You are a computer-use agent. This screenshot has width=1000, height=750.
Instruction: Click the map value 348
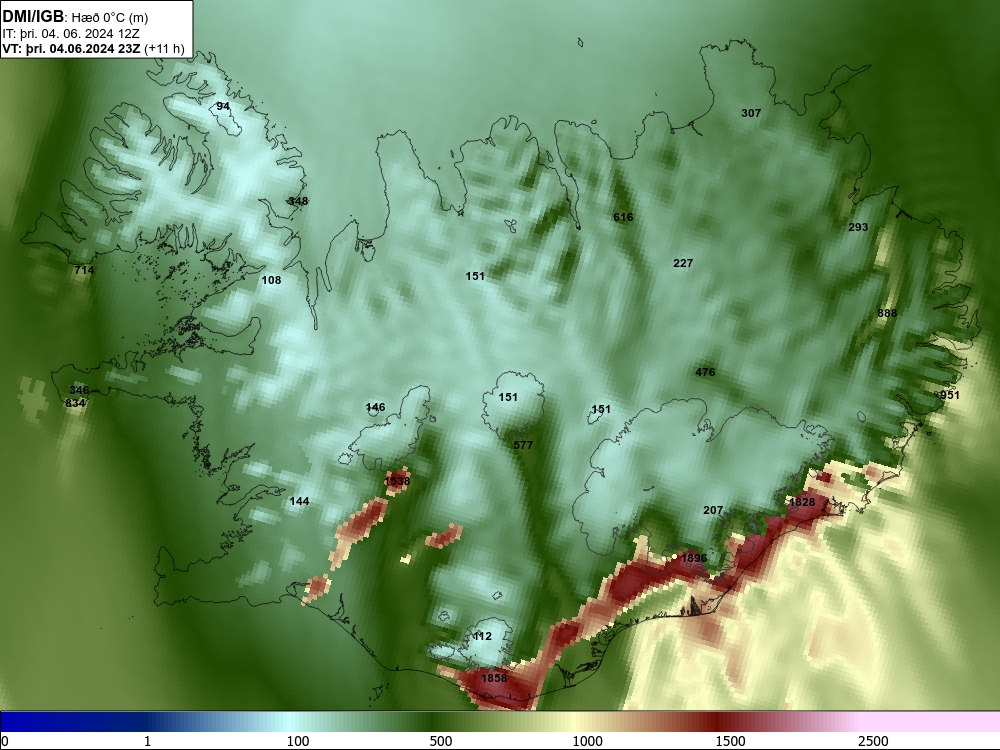click(x=298, y=201)
